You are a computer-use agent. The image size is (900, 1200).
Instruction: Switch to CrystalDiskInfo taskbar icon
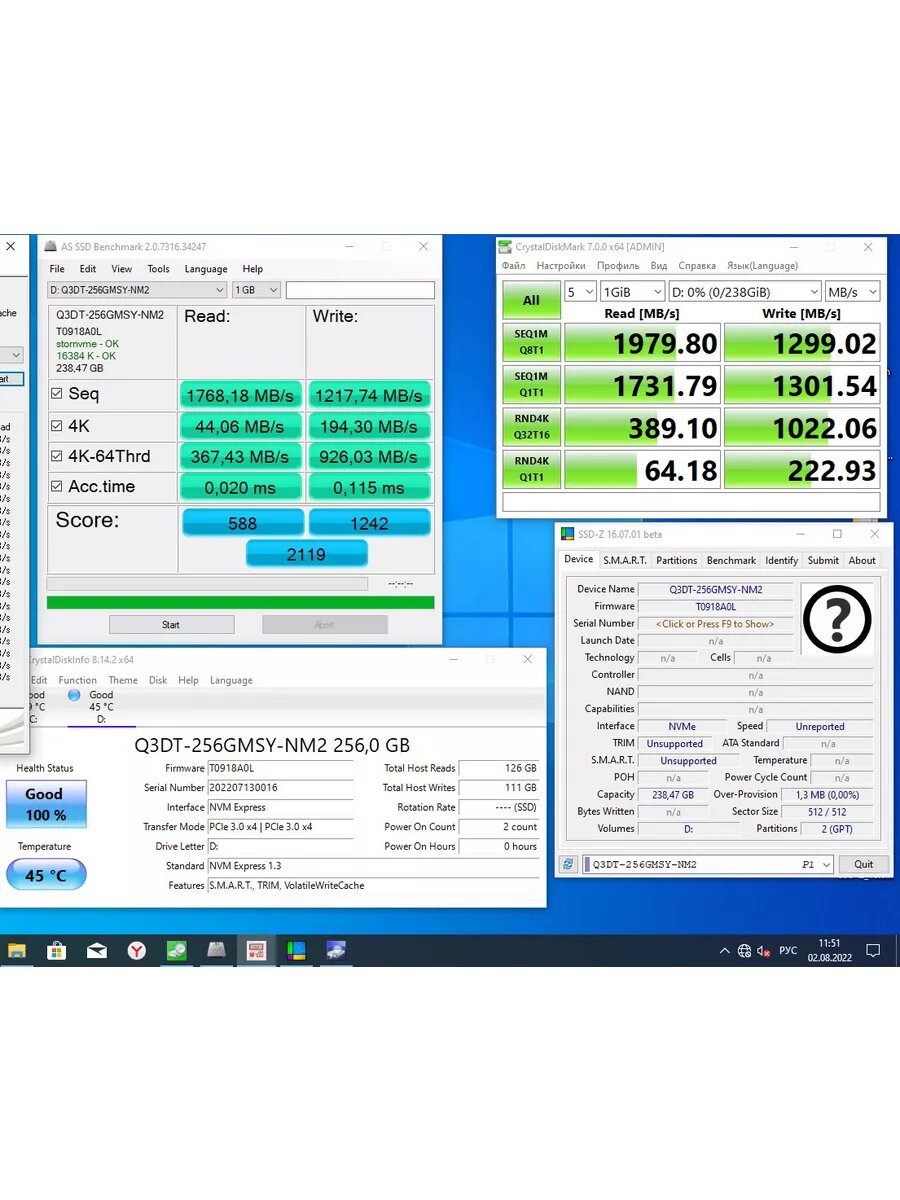point(336,951)
